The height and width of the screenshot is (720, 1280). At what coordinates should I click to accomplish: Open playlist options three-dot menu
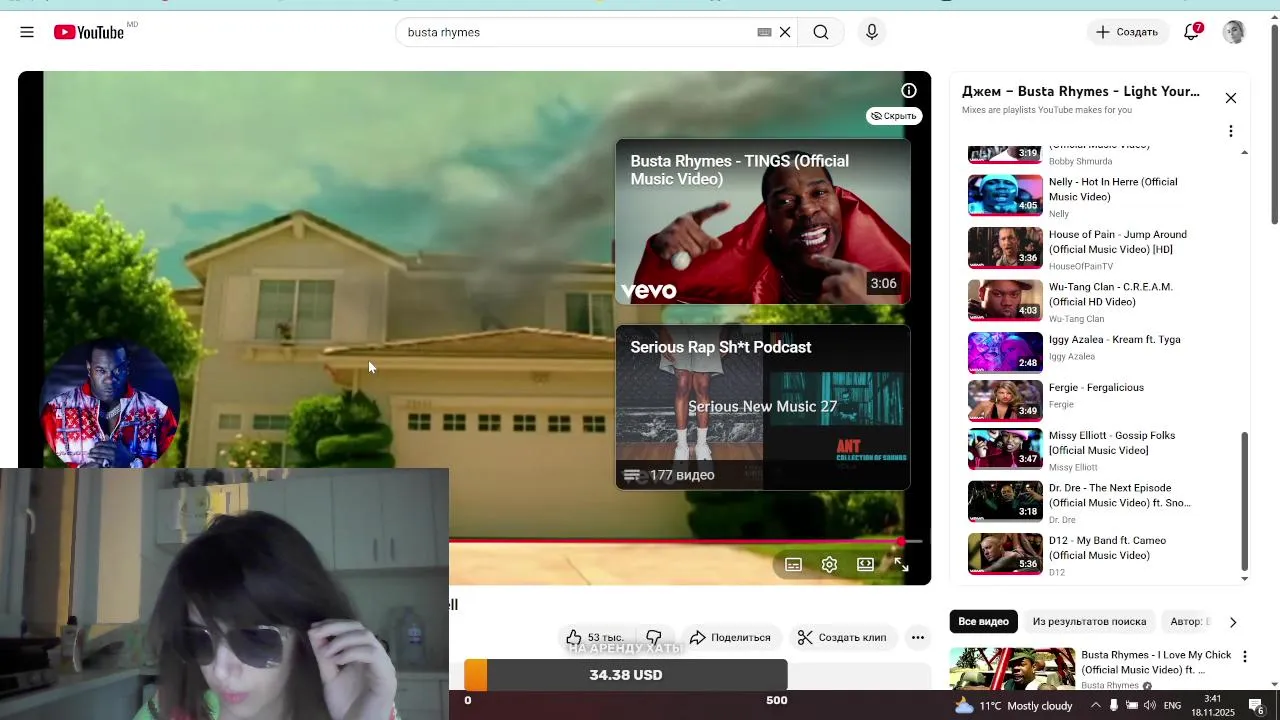coord(1231,131)
